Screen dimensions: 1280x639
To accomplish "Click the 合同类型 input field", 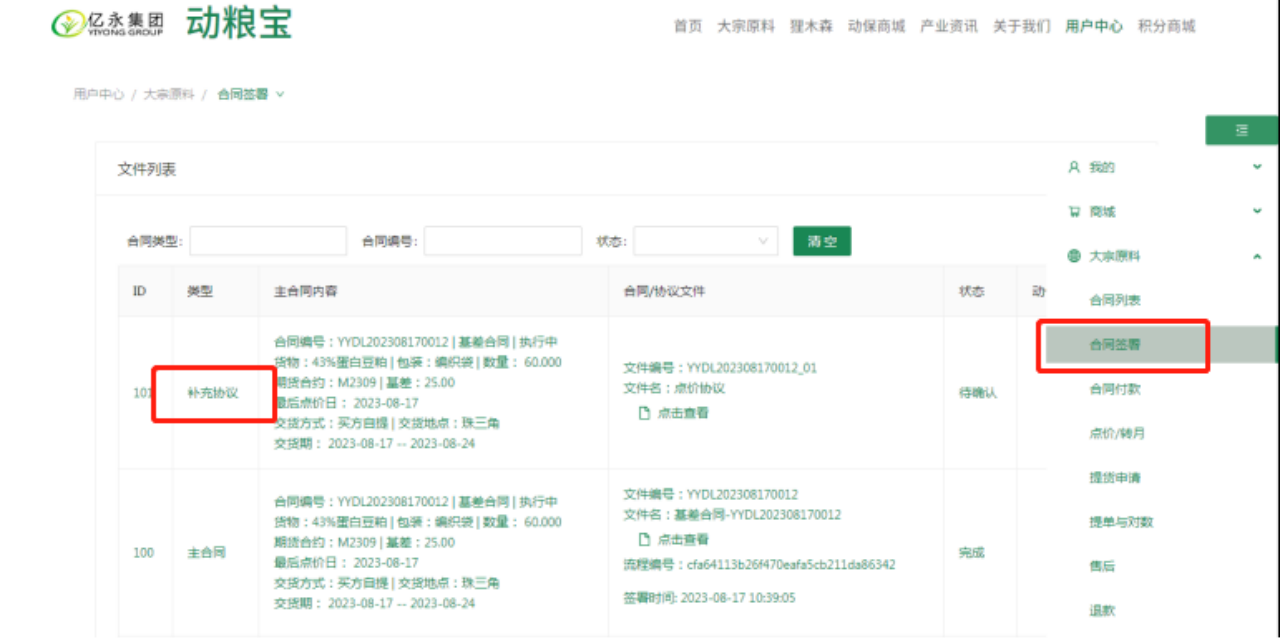I will 268,241.
